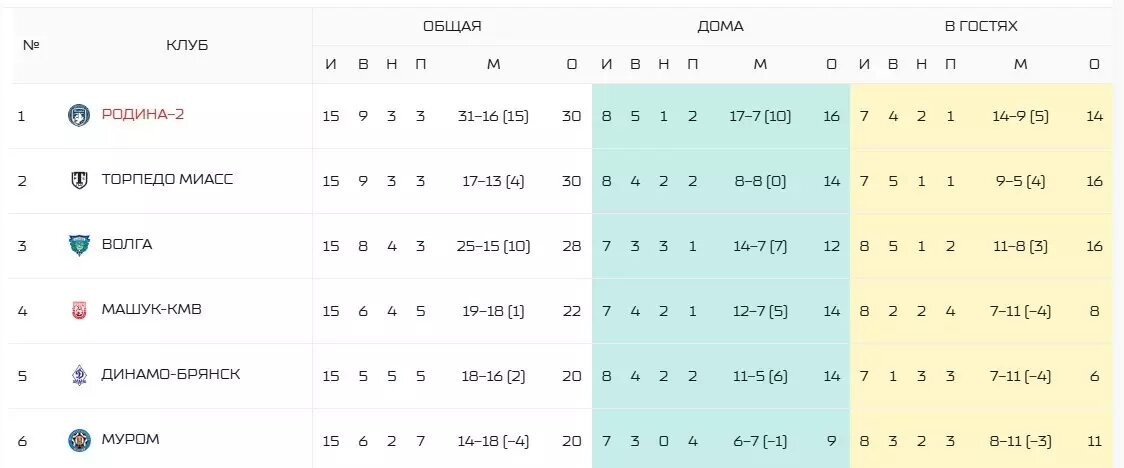Screen dimensions: 1124x468
Task: Open Динамо-Брянск club name link
Action: 171,375
